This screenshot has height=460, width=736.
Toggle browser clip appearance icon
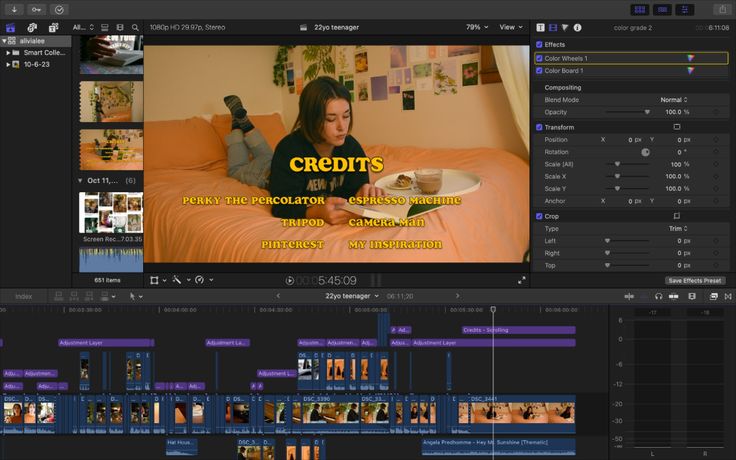click(x=105, y=28)
